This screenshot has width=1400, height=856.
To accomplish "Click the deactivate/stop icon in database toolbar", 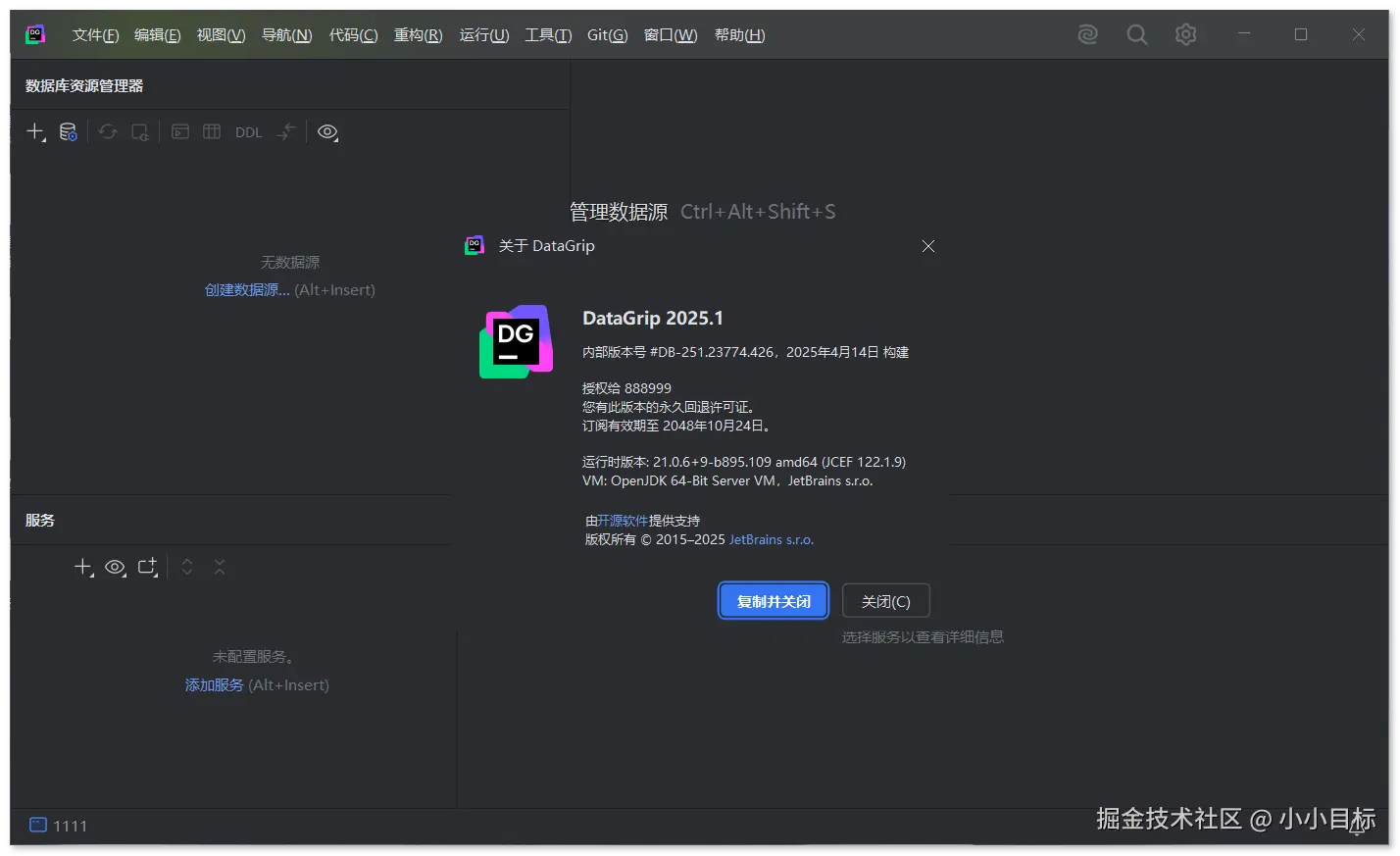I will point(140,131).
